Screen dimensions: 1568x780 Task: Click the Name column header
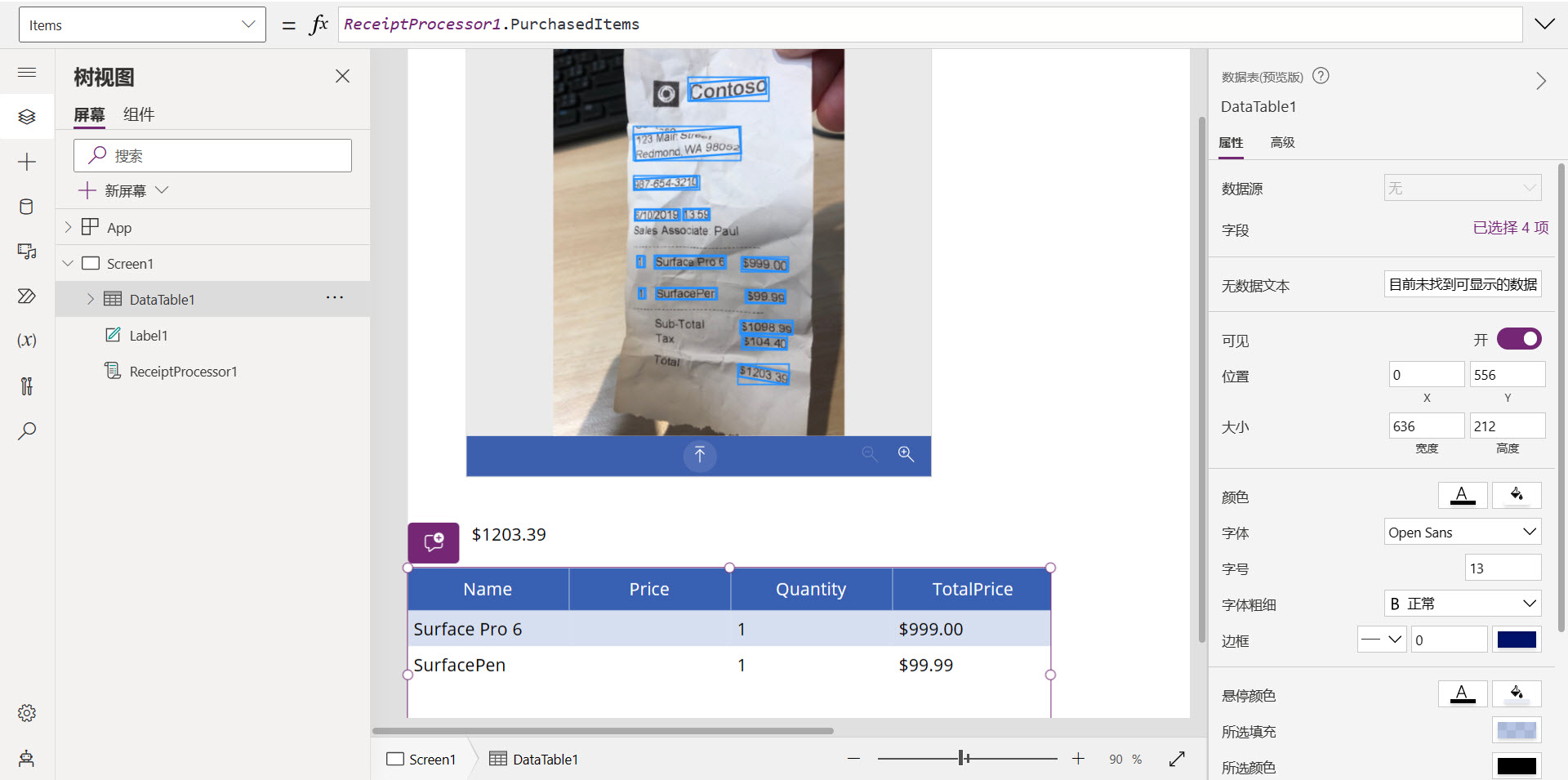tap(488, 589)
